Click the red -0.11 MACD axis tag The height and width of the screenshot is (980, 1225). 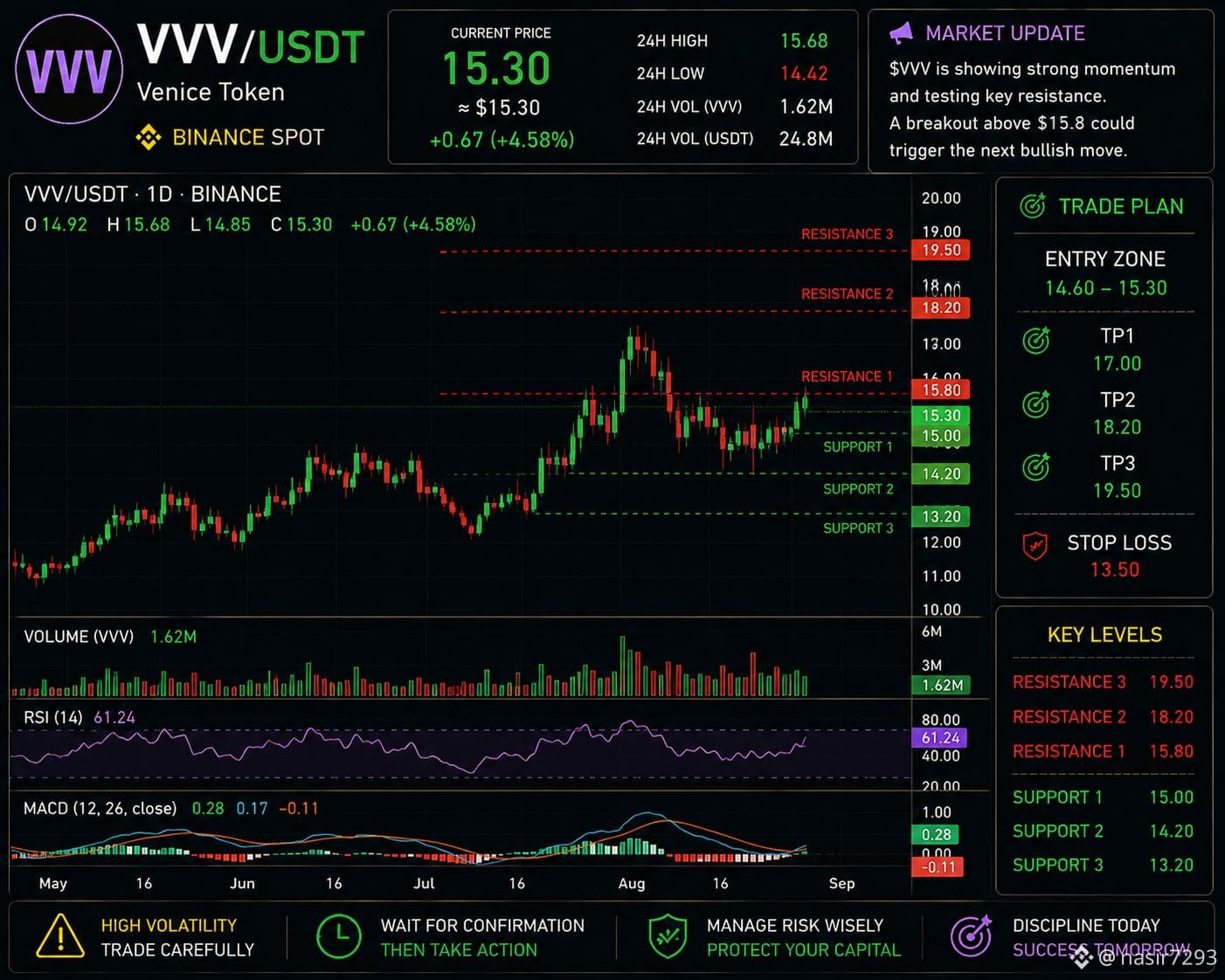(938, 867)
